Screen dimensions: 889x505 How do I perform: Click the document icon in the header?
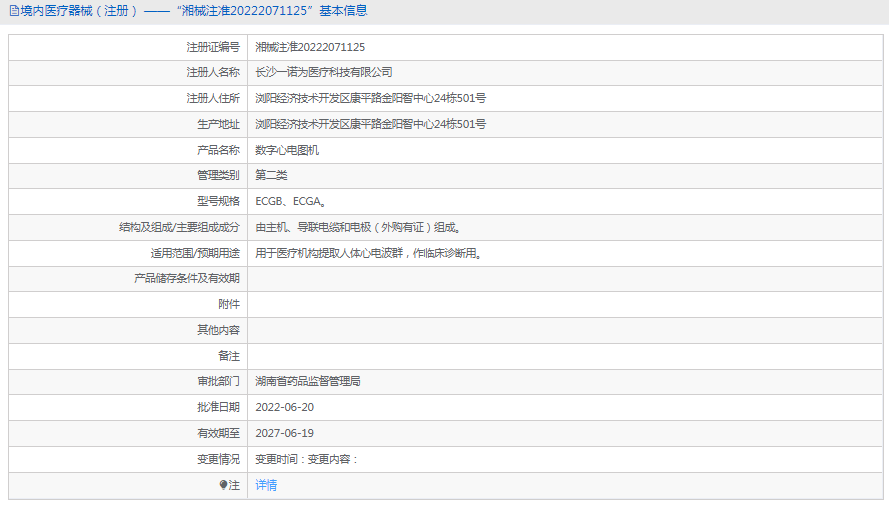14,11
